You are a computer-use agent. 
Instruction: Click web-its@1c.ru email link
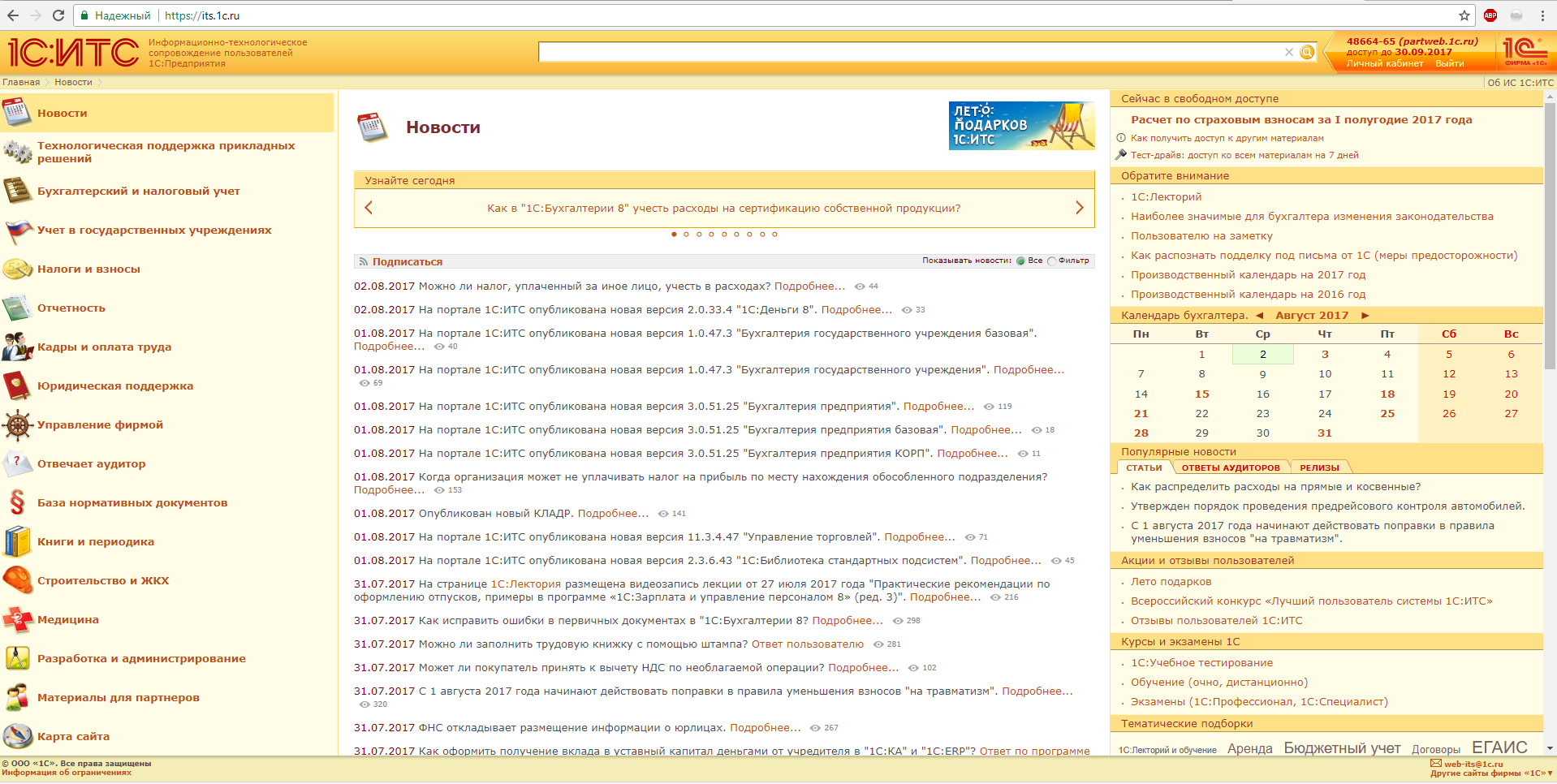[1473, 764]
